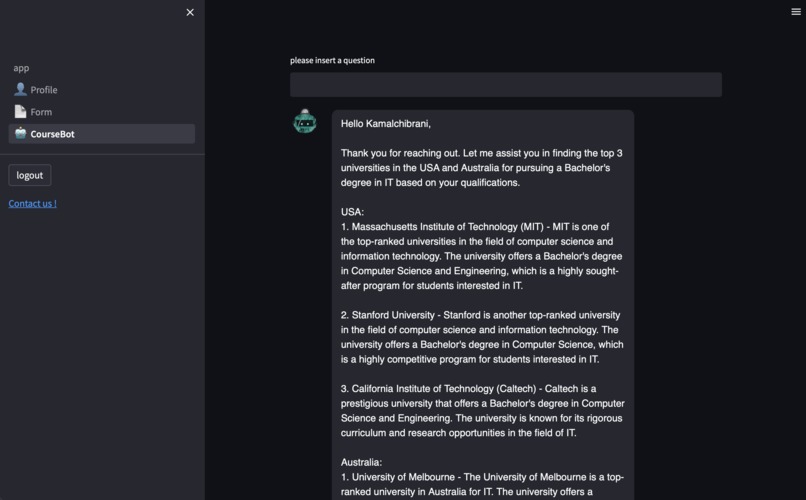This screenshot has width=806, height=500.
Task: Click the Form document icon
Action: pyautogui.click(x=20, y=112)
